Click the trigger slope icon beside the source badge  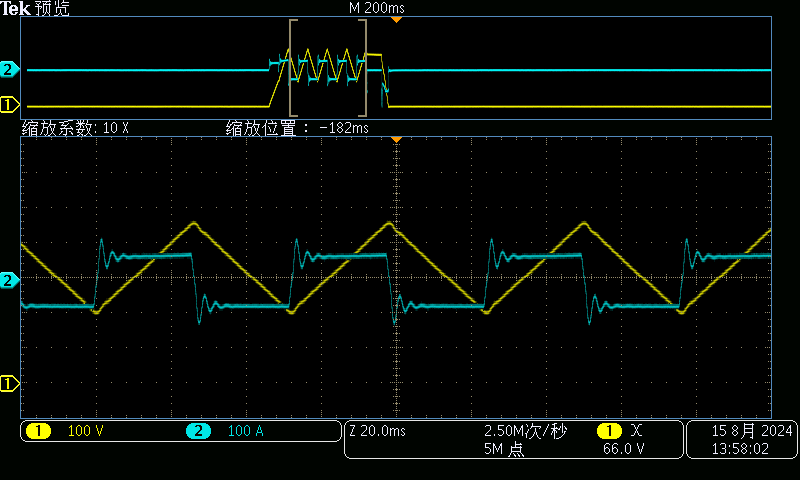(x=636, y=431)
